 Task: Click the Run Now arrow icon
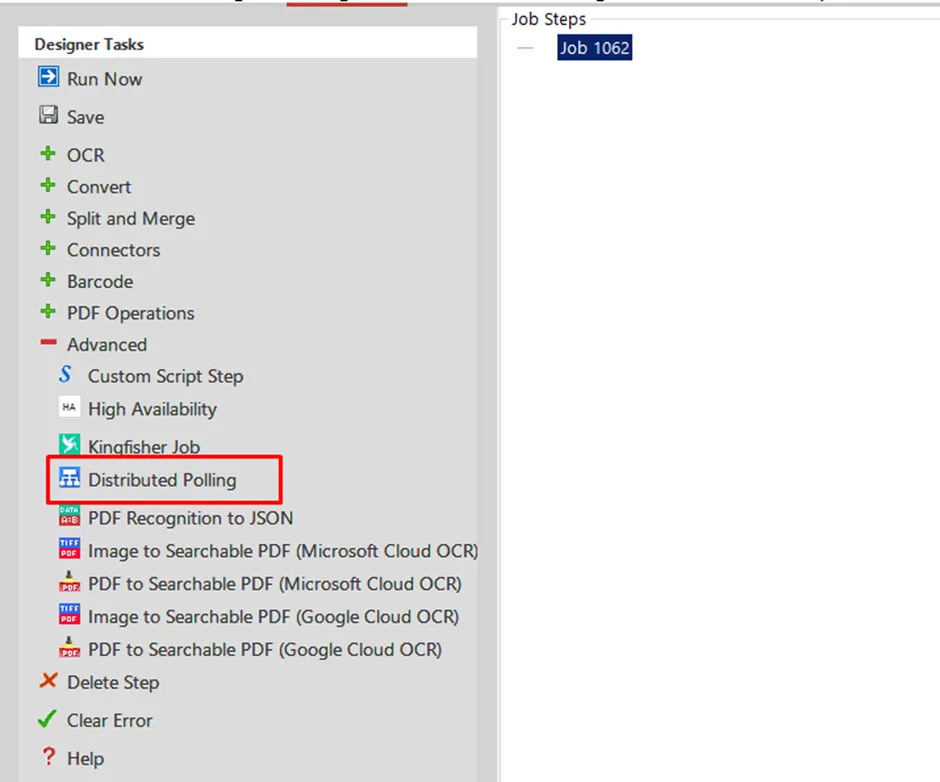pyautogui.click(x=48, y=77)
